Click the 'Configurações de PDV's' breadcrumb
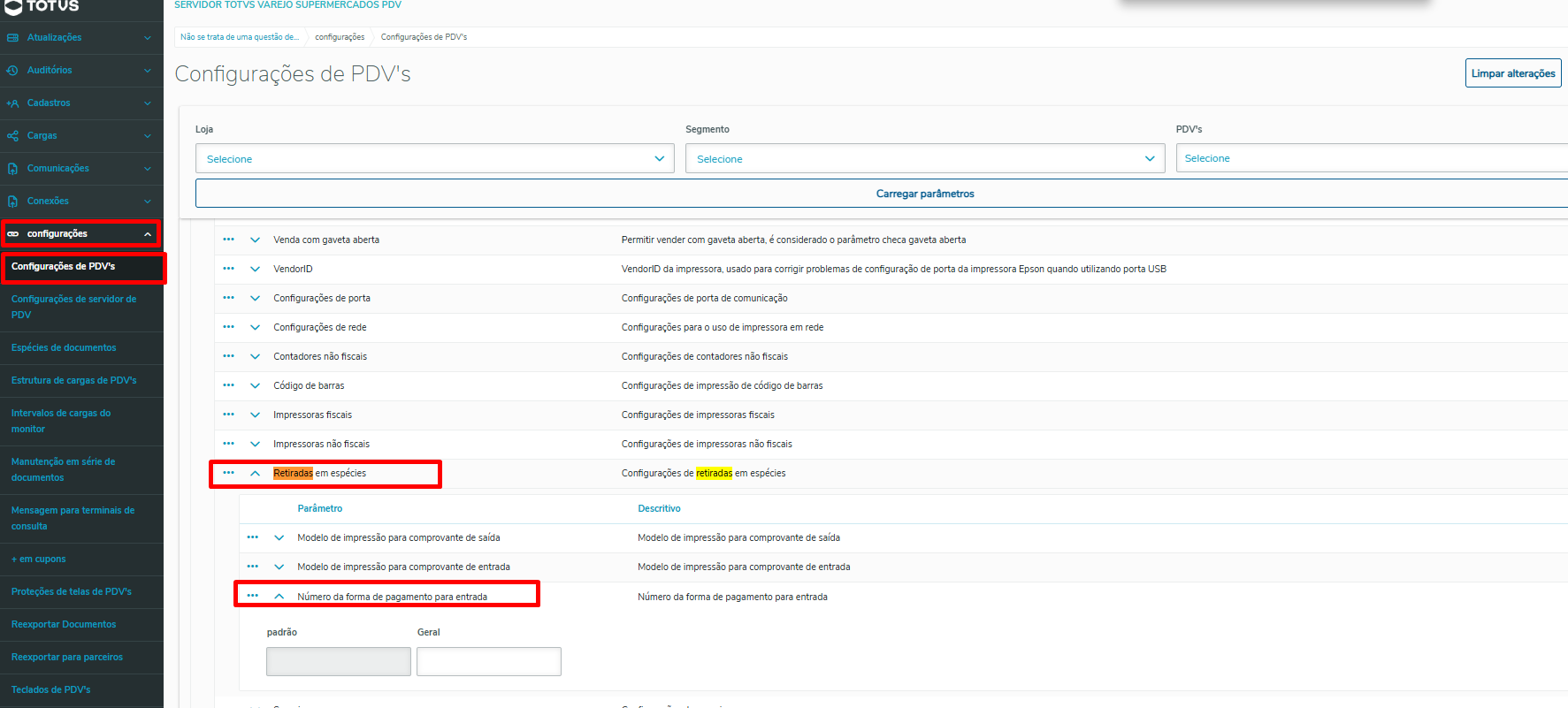The image size is (1568, 708). pyautogui.click(x=424, y=37)
